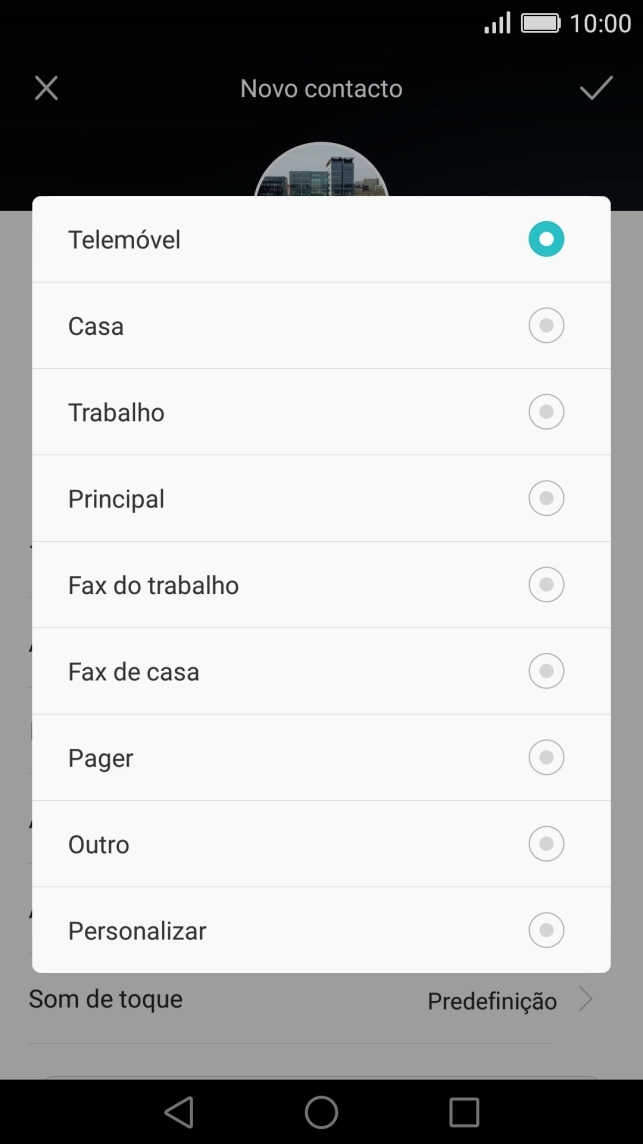643x1144 pixels.
Task: Tap the contact photo thumbnail
Action: [321, 170]
